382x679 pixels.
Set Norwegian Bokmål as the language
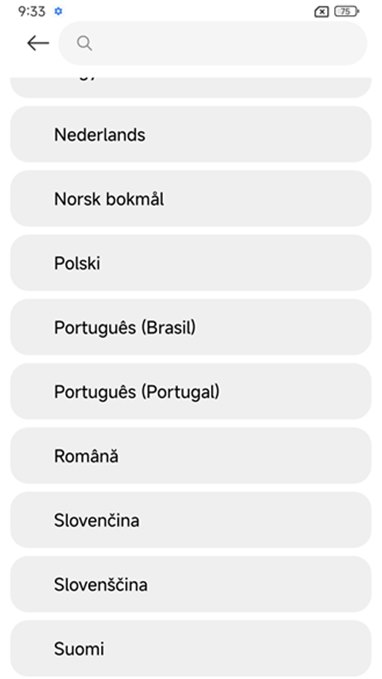click(191, 199)
